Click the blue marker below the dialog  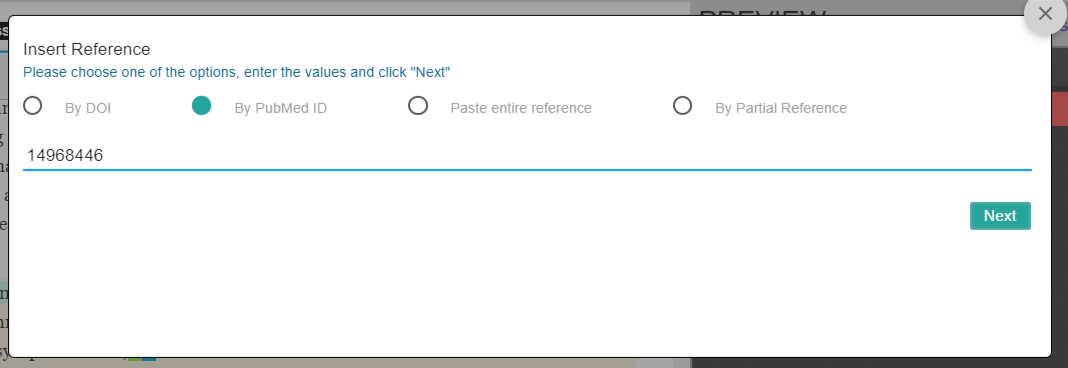[x=148, y=358]
